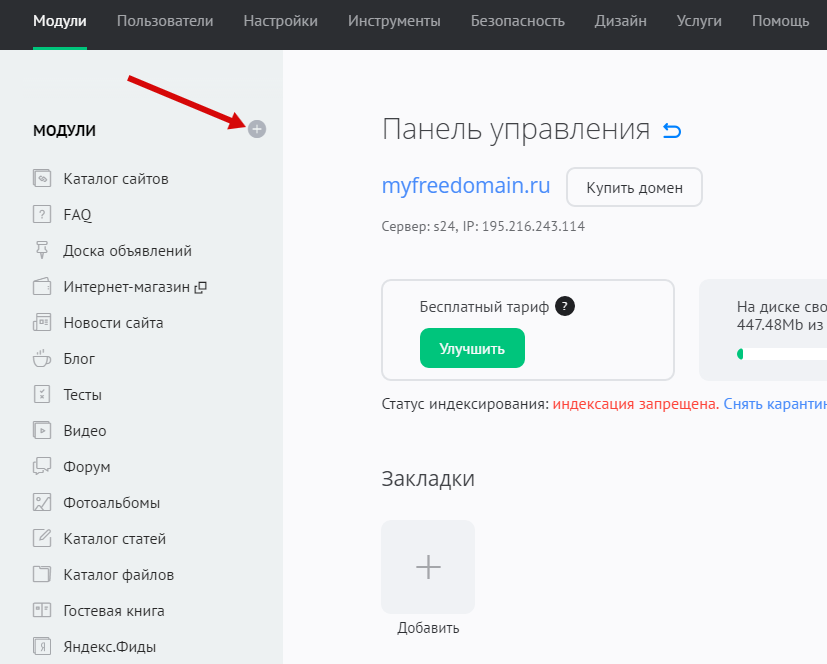827x664 pixels.
Task: Click the Блог coffee cup icon
Action: point(42,358)
